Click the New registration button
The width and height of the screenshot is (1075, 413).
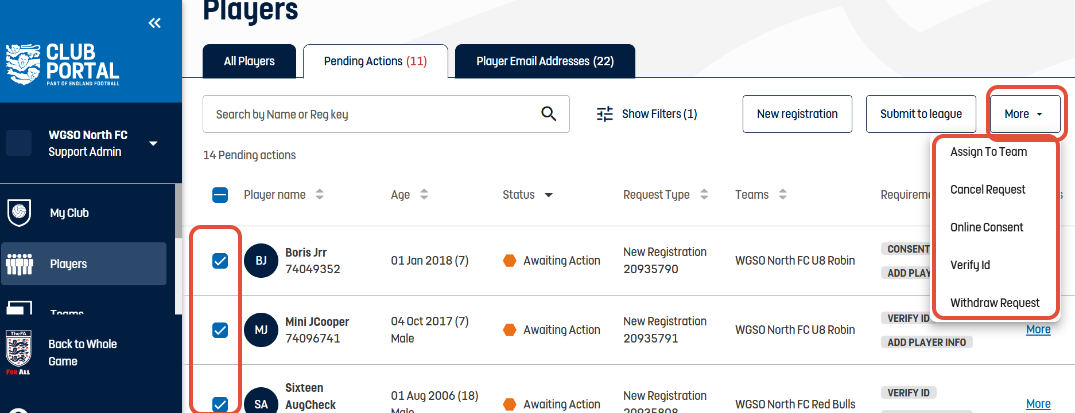tap(797, 114)
